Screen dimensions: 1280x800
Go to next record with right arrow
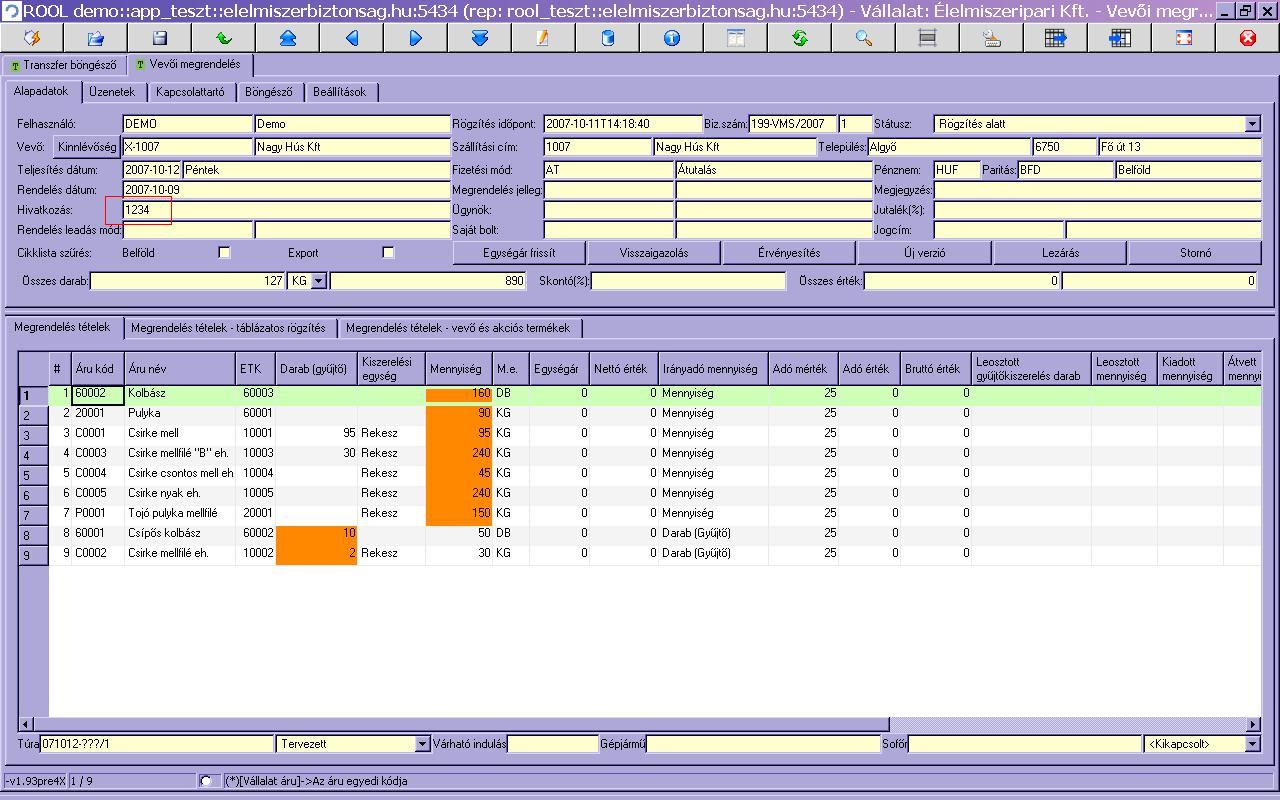coord(416,38)
